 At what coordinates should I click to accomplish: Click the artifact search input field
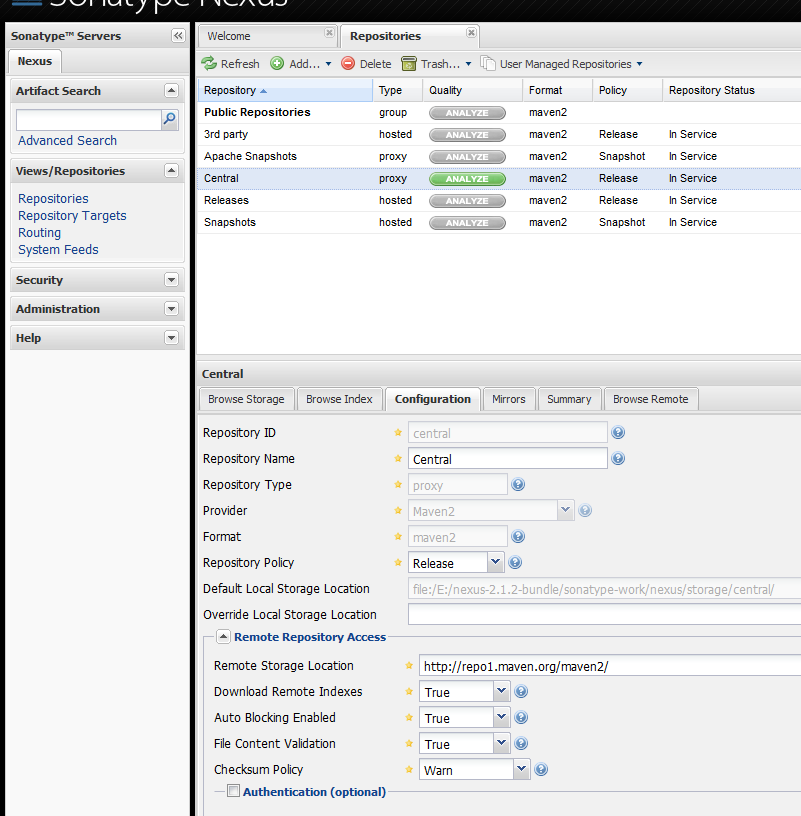(89, 120)
